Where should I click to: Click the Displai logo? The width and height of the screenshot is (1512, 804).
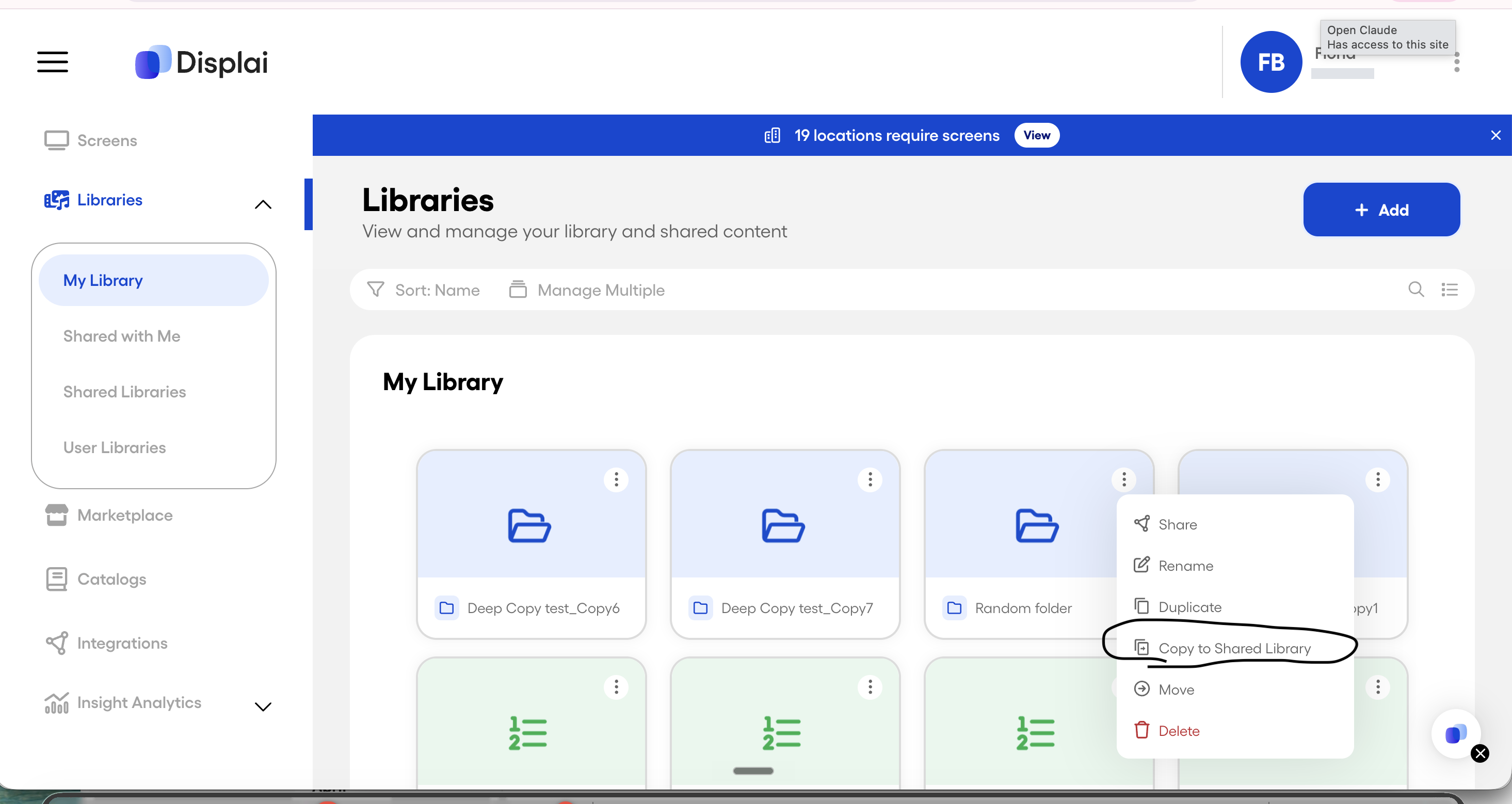[x=201, y=62]
